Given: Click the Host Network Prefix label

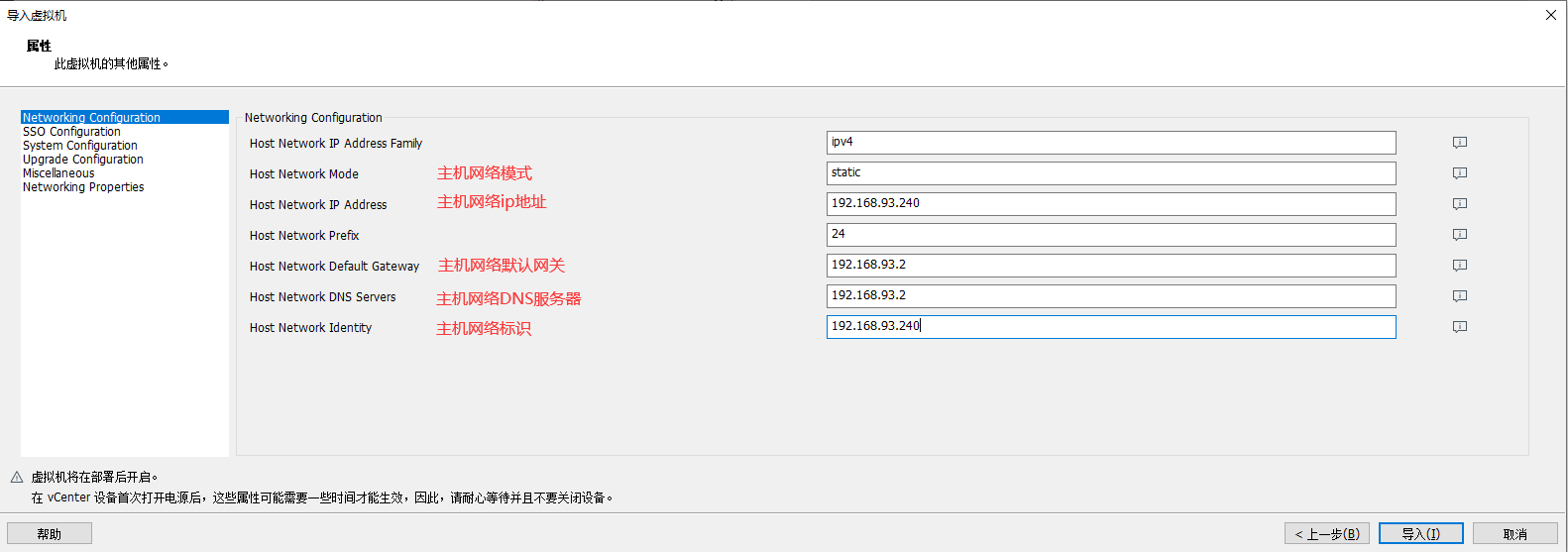Looking at the screenshot, I should pyautogui.click(x=304, y=235).
